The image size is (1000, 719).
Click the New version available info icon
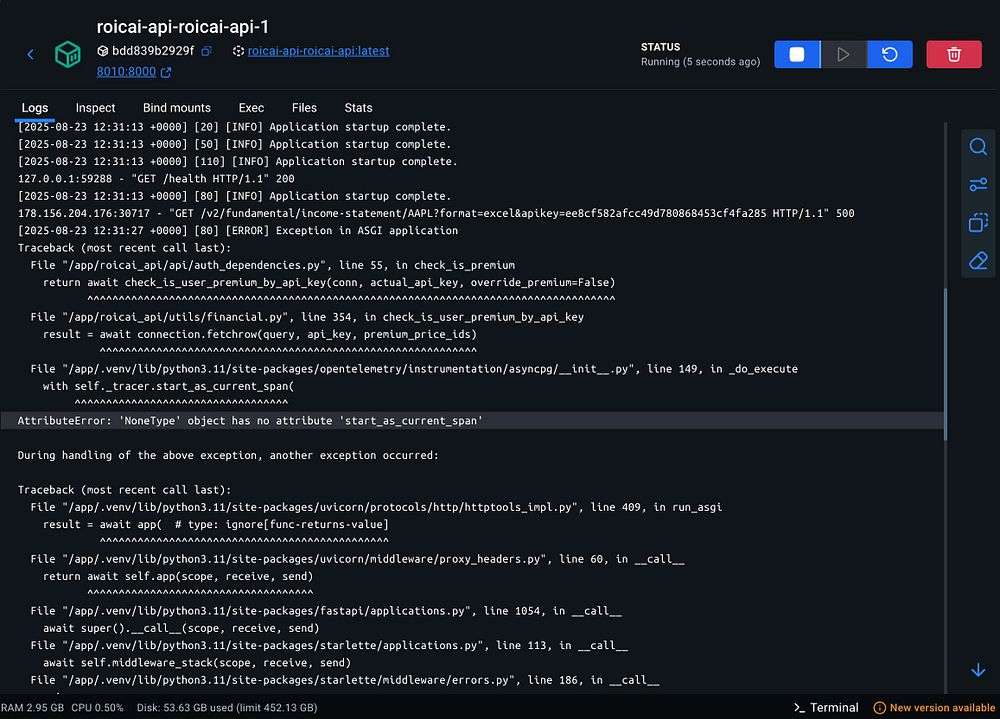(x=879, y=708)
